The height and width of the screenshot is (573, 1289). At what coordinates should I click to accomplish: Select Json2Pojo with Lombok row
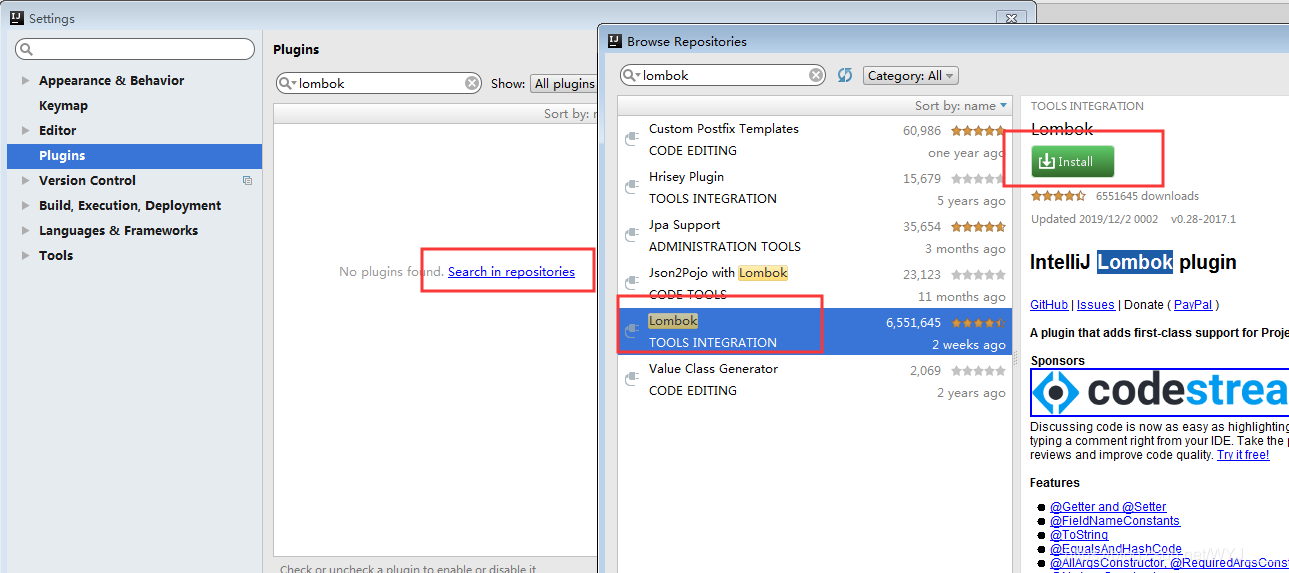tap(814, 283)
